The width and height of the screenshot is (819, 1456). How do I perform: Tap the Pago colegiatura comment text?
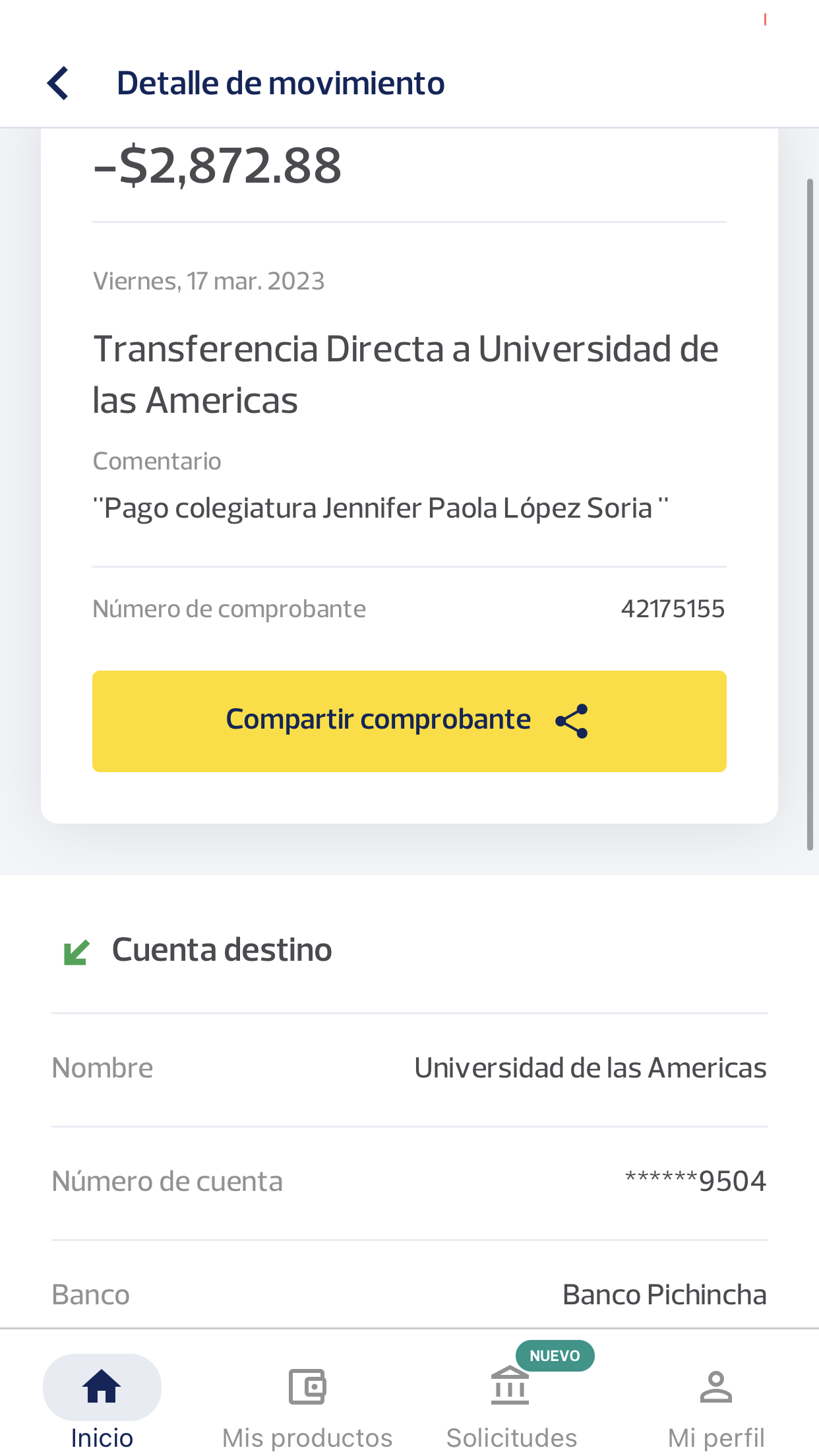(x=380, y=508)
